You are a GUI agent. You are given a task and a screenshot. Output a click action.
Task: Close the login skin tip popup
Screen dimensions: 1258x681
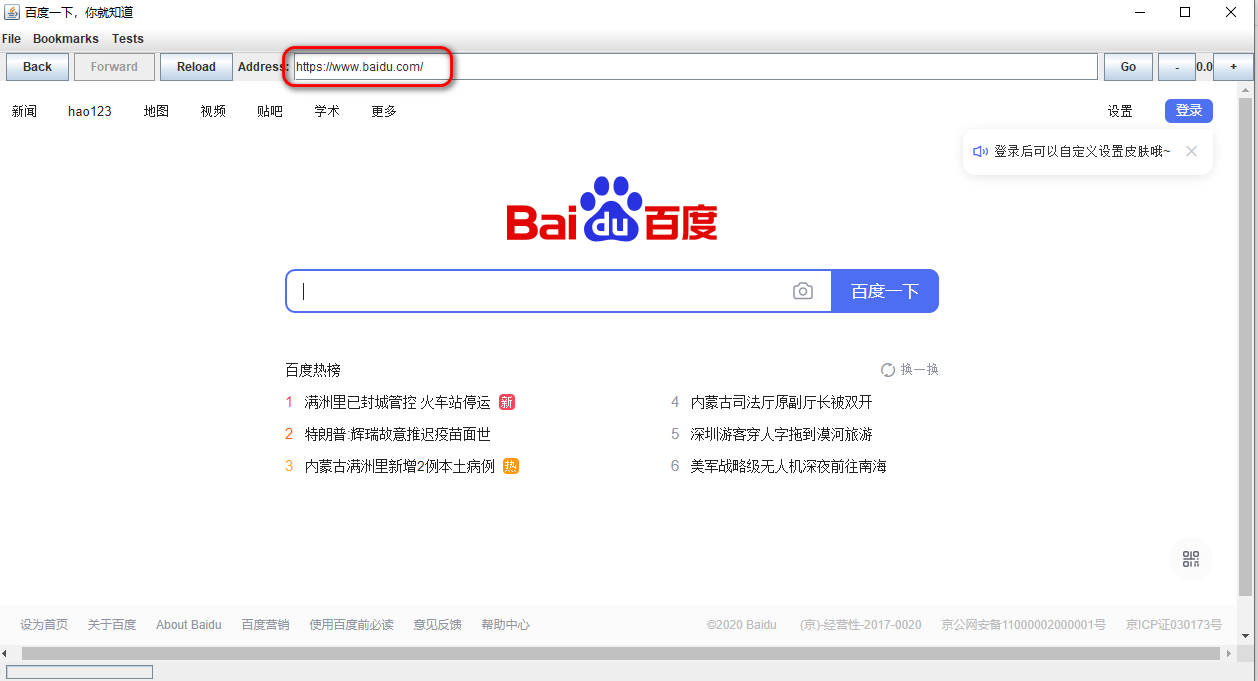click(1191, 151)
